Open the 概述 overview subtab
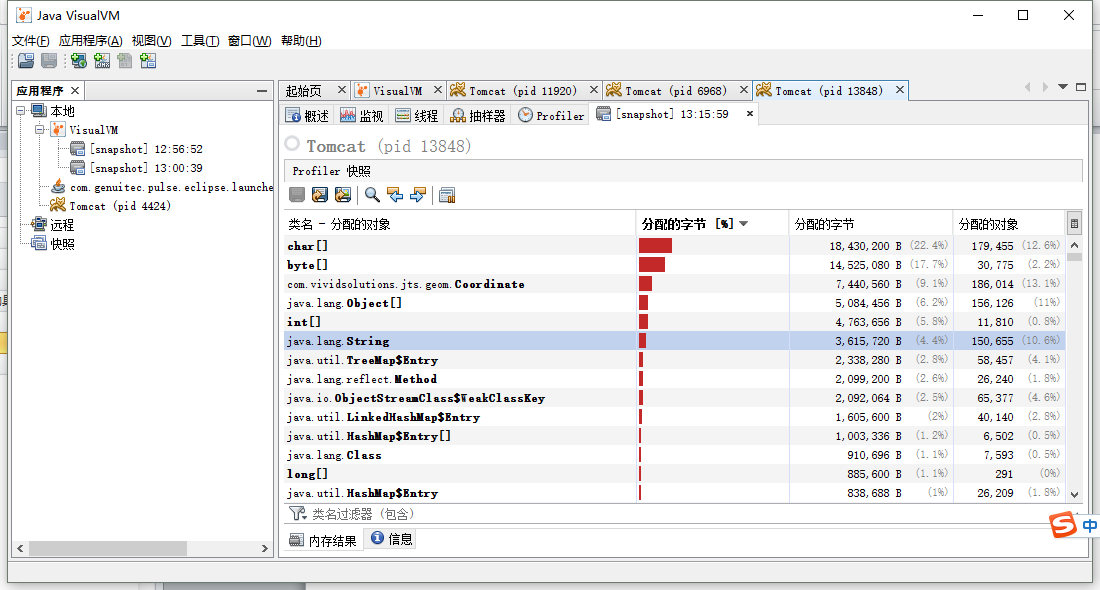The image size is (1100, 590). [x=308, y=116]
